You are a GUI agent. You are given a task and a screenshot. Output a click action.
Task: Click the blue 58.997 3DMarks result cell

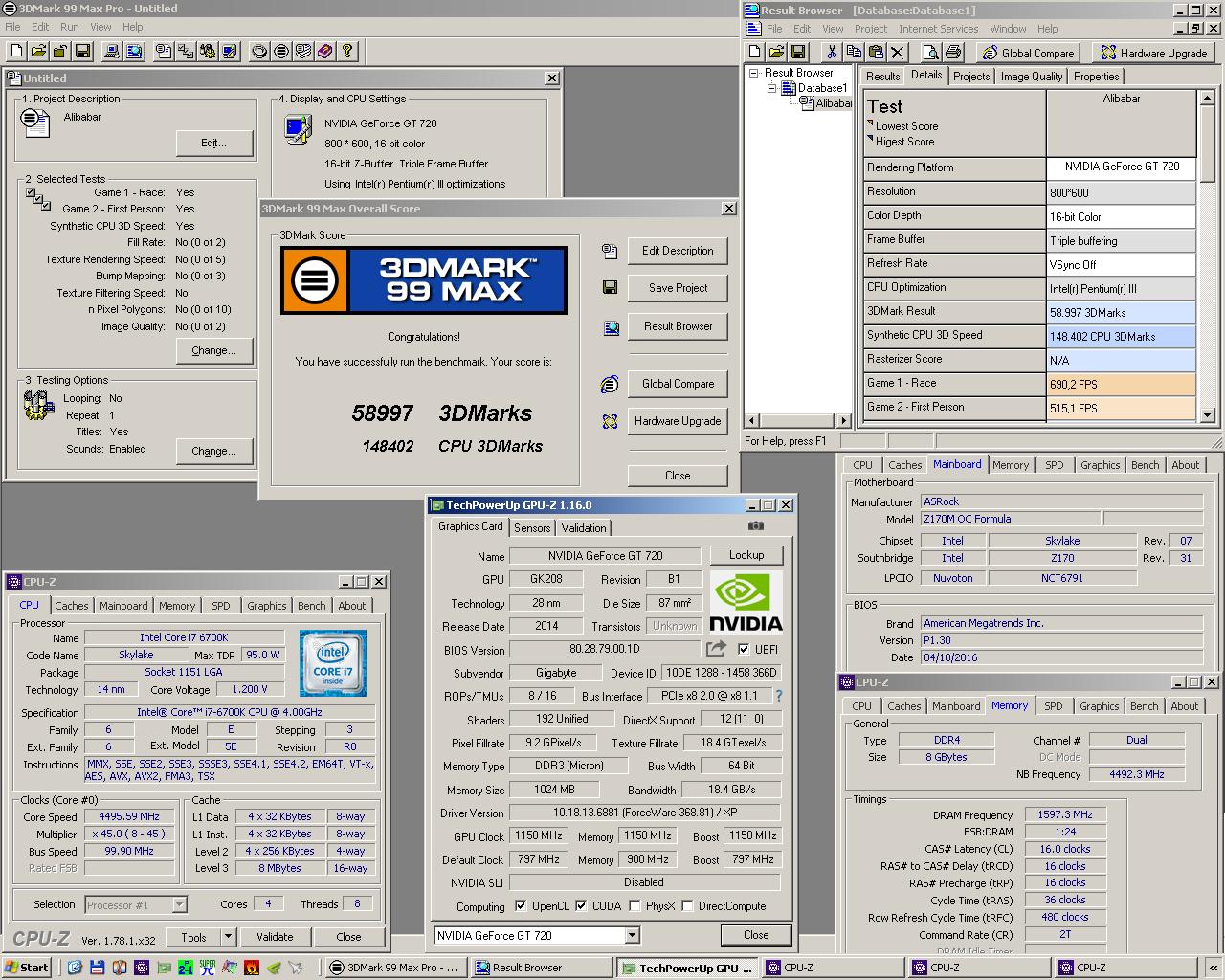point(1121,312)
